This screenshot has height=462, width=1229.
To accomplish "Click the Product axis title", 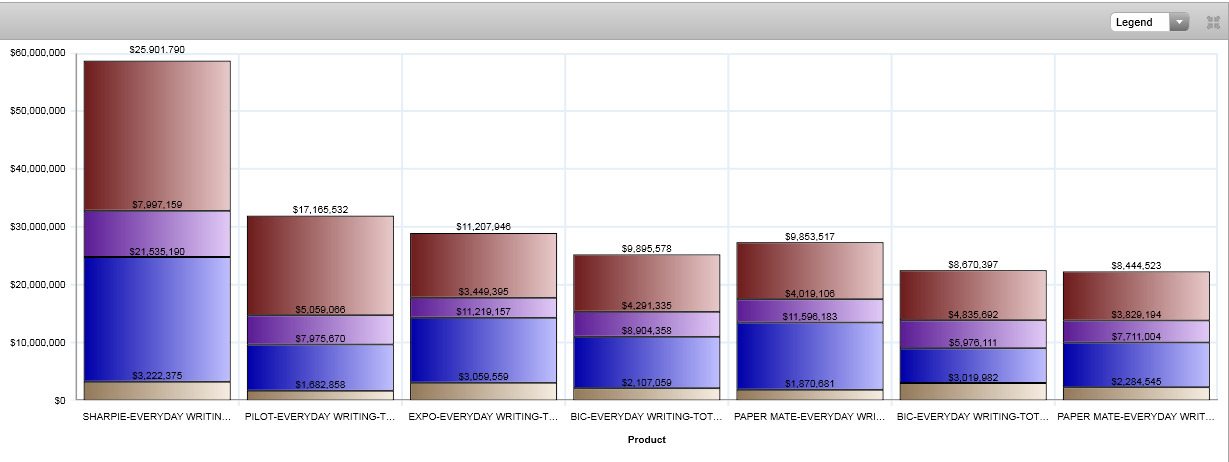I will point(646,439).
